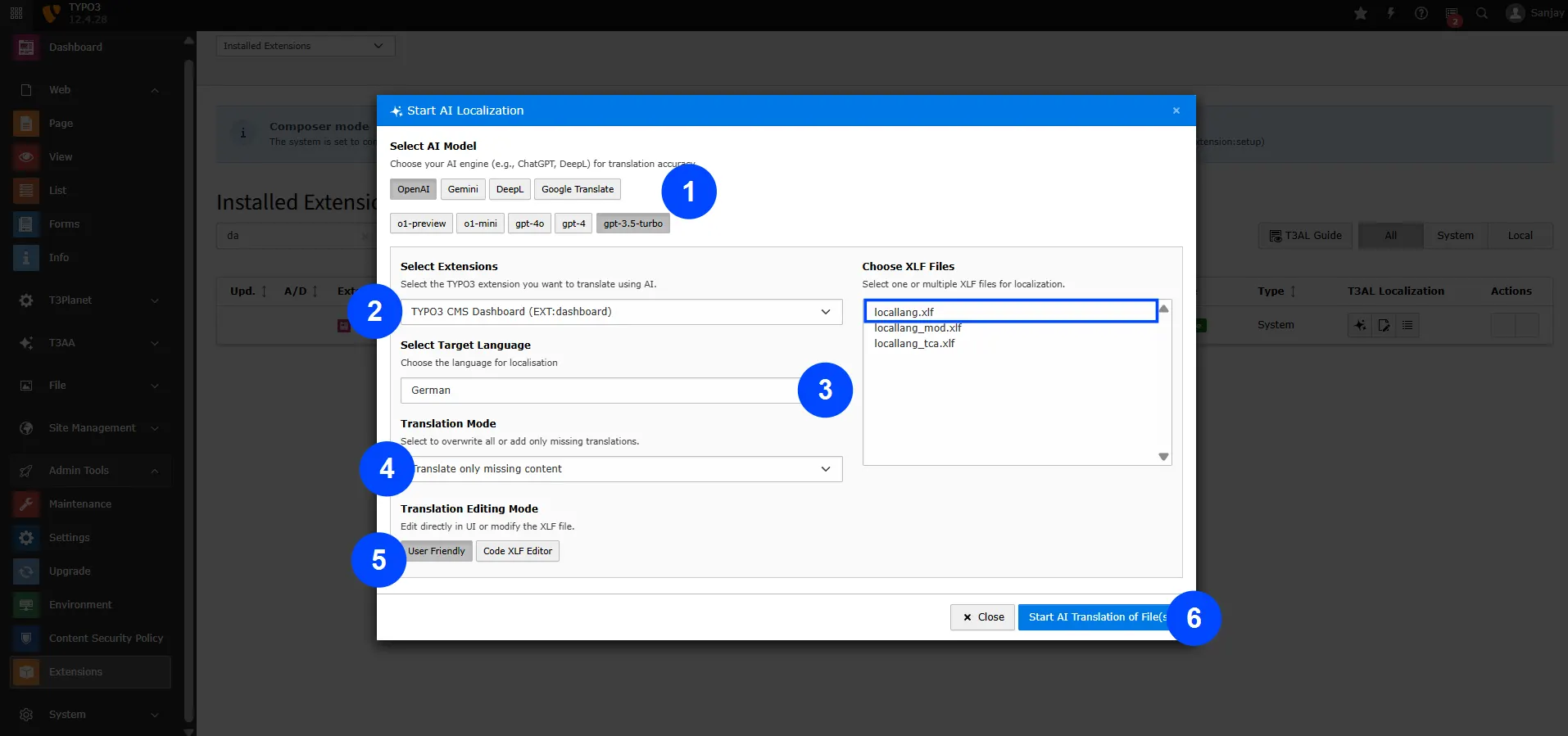Open the Environment module icon
The height and width of the screenshot is (736, 1568).
(26, 605)
